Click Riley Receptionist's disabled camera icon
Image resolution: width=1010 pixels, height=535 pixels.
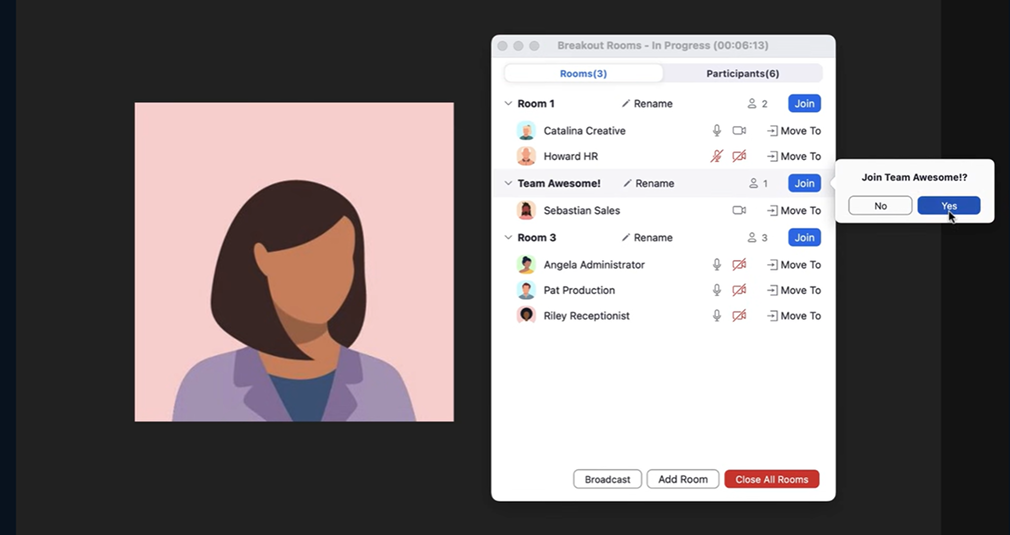(739, 316)
